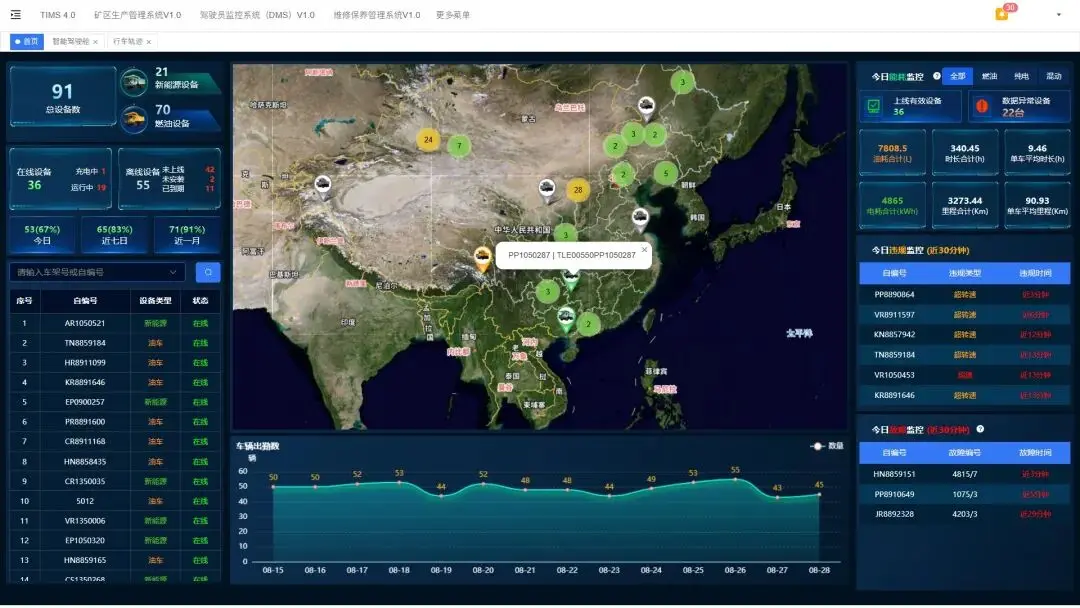
Task: Open the 更多菜单 top menu
Action: (x=453, y=15)
